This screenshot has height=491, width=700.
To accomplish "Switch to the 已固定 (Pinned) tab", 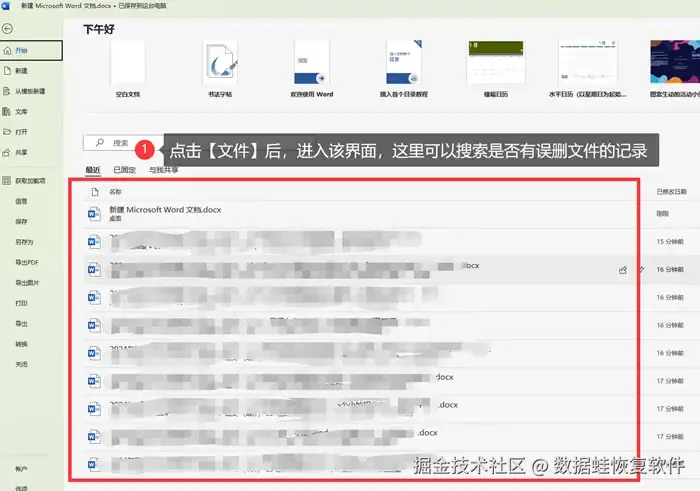I will (x=125, y=170).
